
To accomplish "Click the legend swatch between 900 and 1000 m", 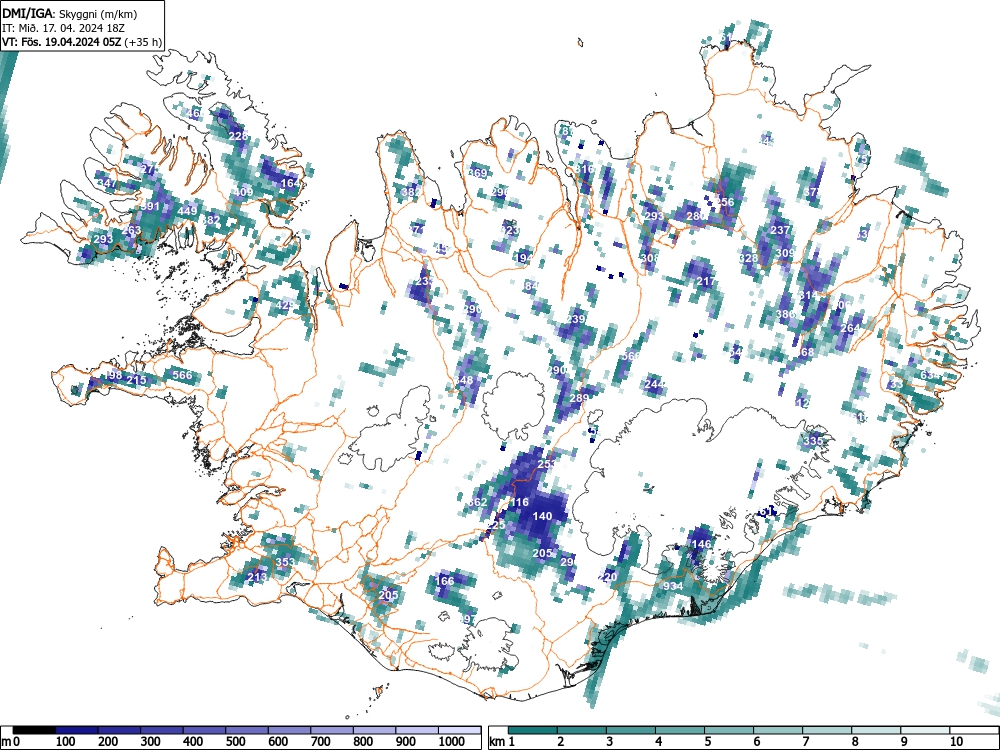I will click(417, 730).
